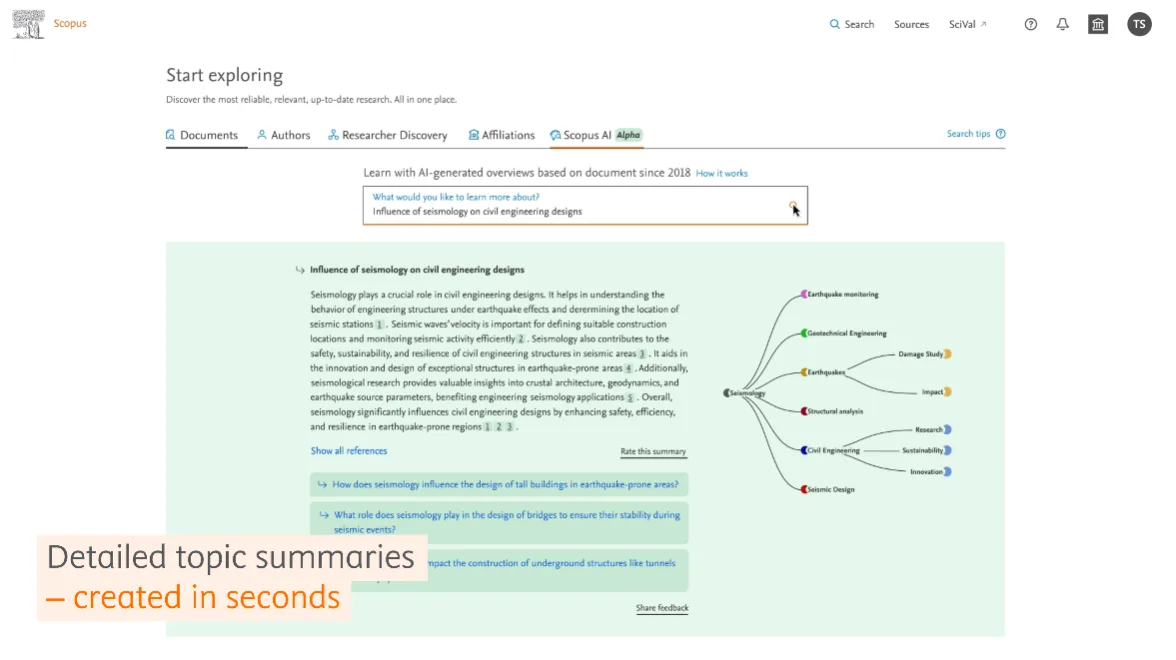Open Scopus AI using its sparkle icon
Image resolution: width=1176 pixels, height=660 pixels.
(553, 135)
